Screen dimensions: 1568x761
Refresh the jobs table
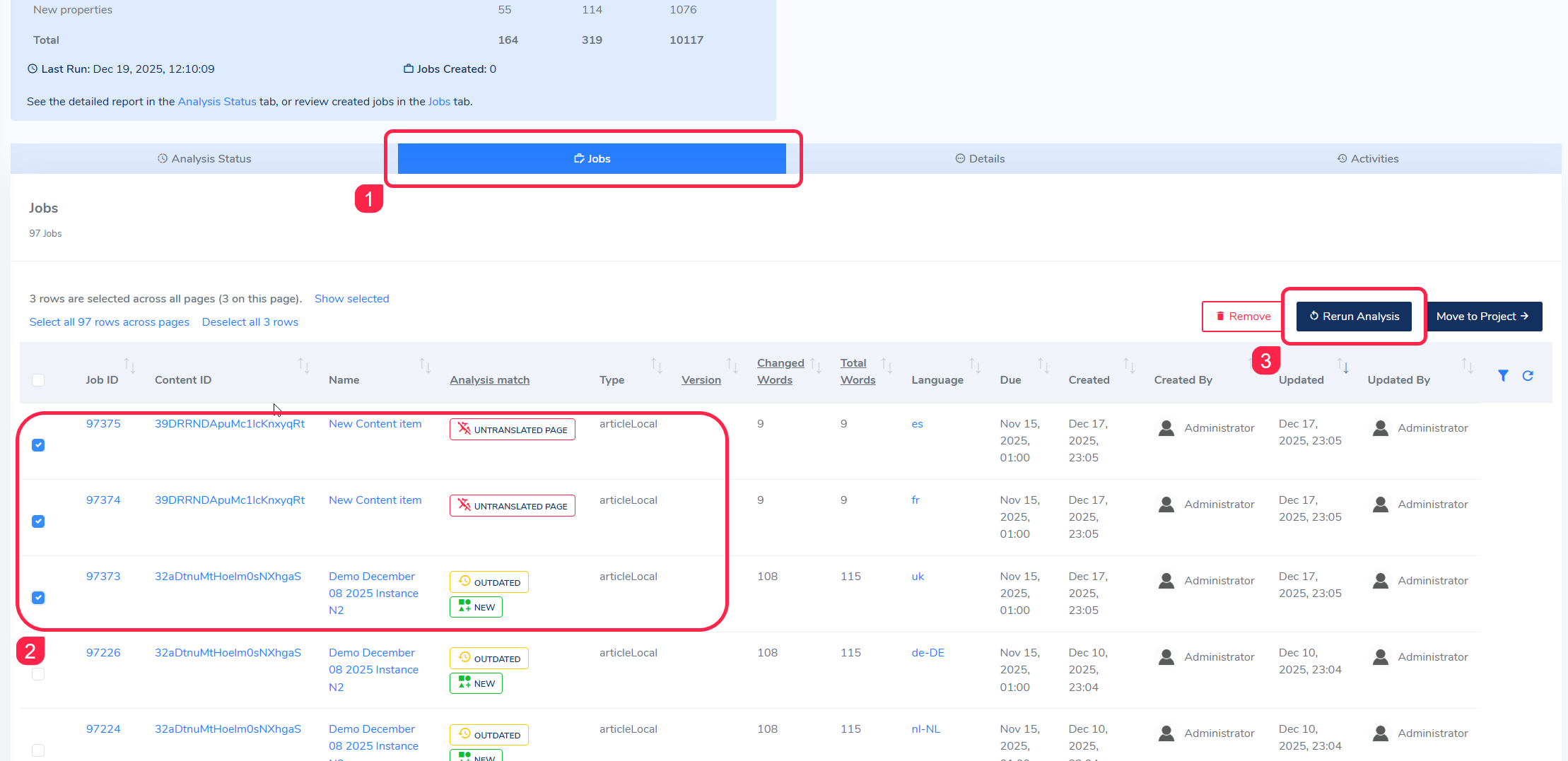pos(1528,376)
